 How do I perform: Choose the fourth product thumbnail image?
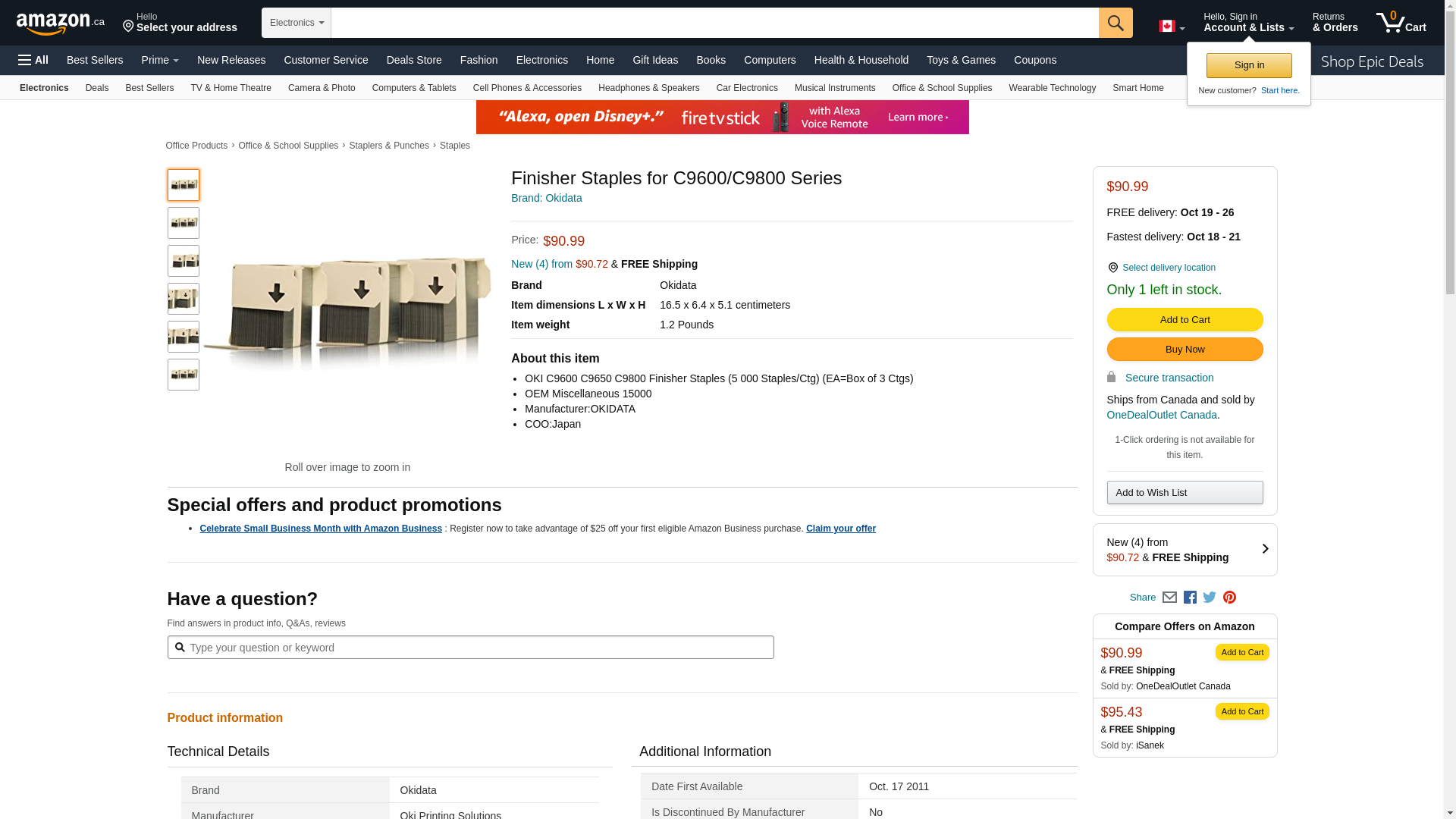pyautogui.click(x=184, y=299)
